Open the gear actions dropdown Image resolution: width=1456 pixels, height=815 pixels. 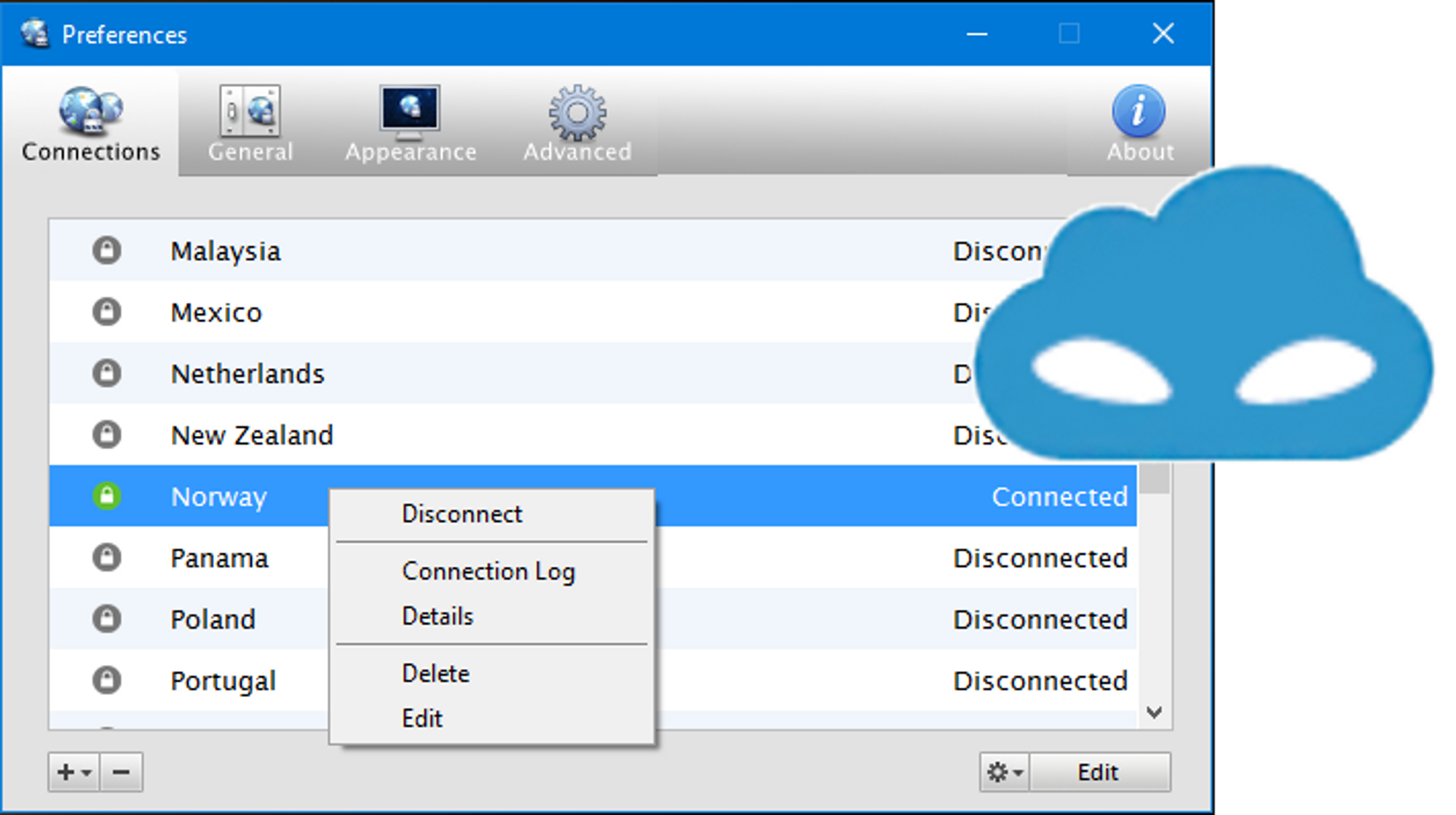[1005, 772]
